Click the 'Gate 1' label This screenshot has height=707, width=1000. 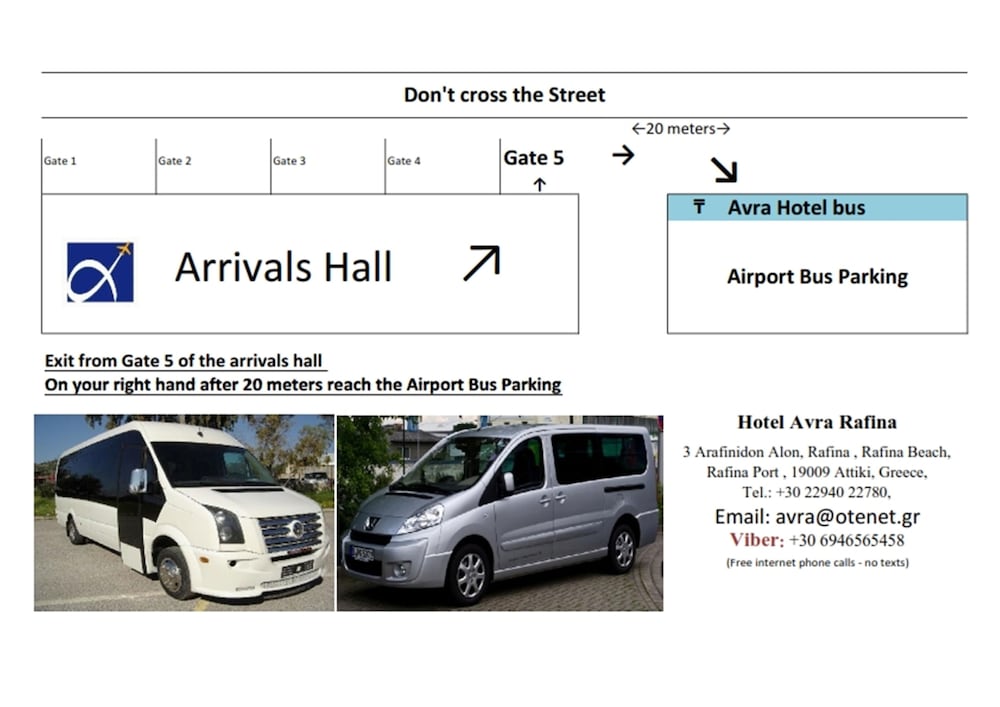(60, 161)
